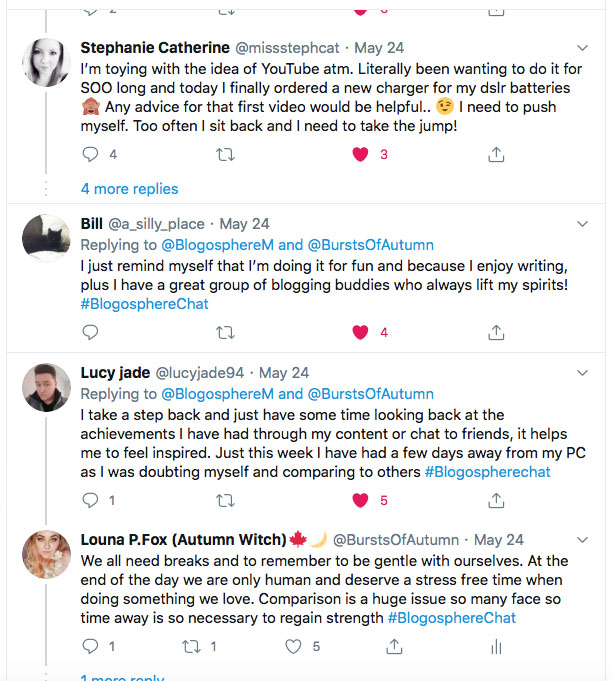This screenshot has width=612, height=681.
Task: Unlike Bill's tweet with 4 likes
Action: tap(360, 332)
